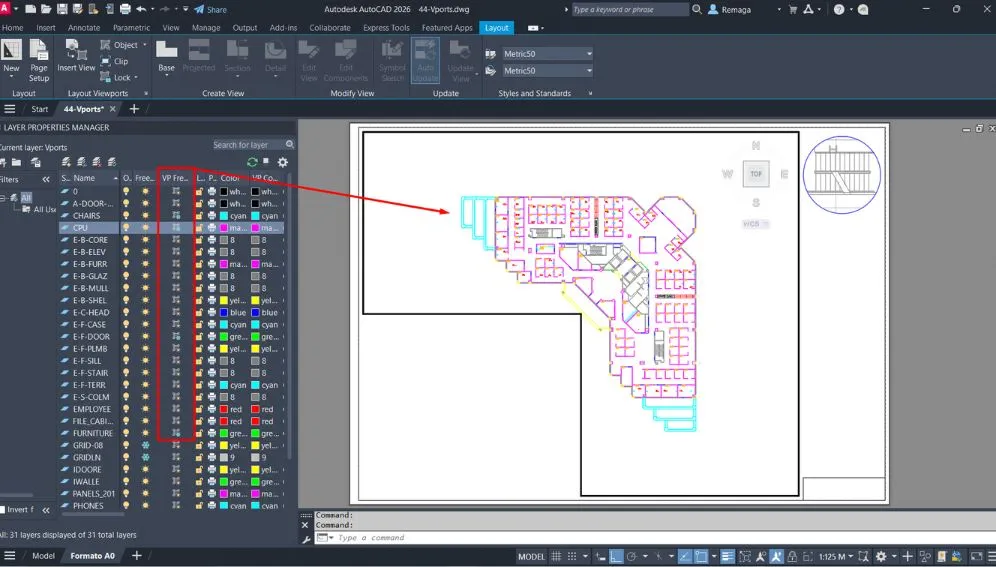Toggle VP Freeze for E-B-CORE layer
Screen dimensions: 996x567
tap(176, 240)
